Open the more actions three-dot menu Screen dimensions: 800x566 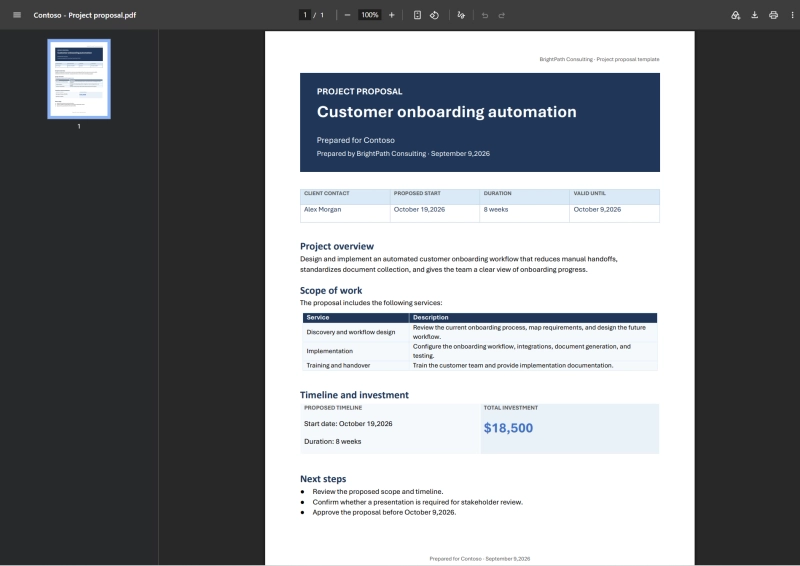point(792,15)
